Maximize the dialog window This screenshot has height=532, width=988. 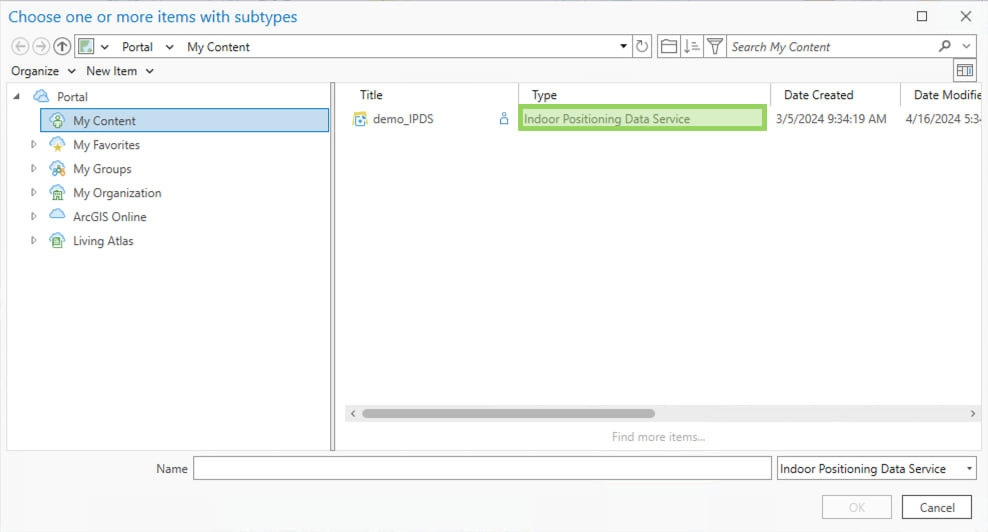pyautogui.click(x=922, y=16)
